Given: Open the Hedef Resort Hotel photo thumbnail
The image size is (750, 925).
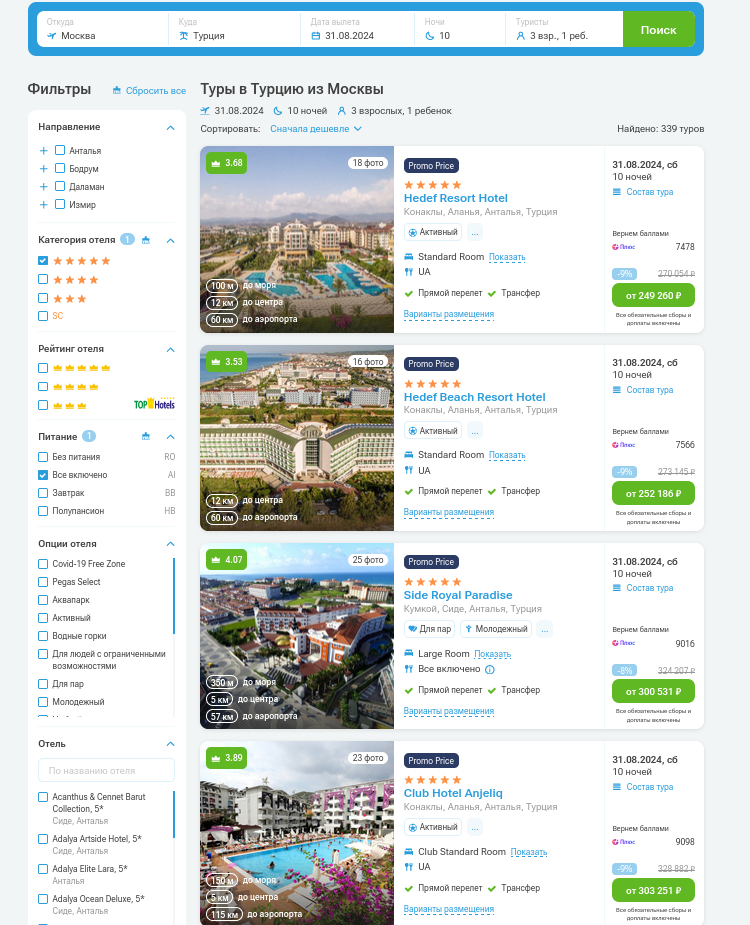Looking at the screenshot, I should click(x=297, y=240).
